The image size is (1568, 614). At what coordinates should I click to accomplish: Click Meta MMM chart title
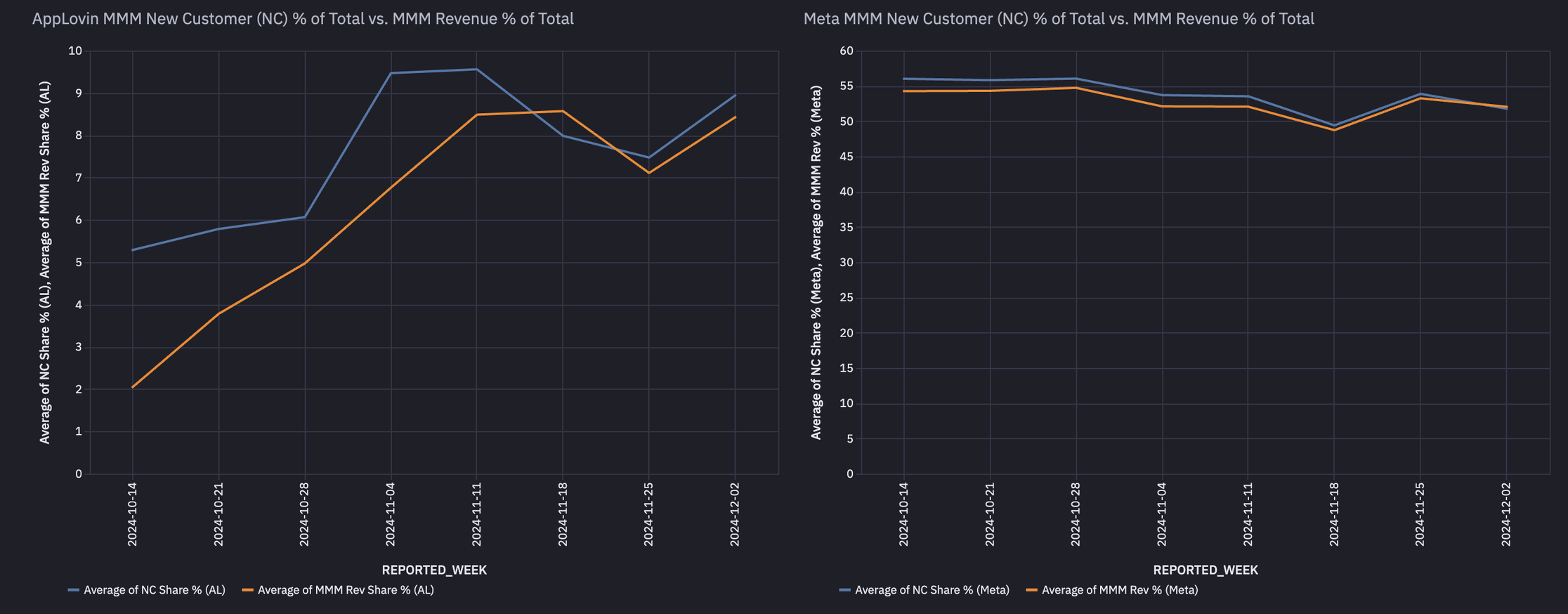pyautogui.click(x=1059, y=19)
